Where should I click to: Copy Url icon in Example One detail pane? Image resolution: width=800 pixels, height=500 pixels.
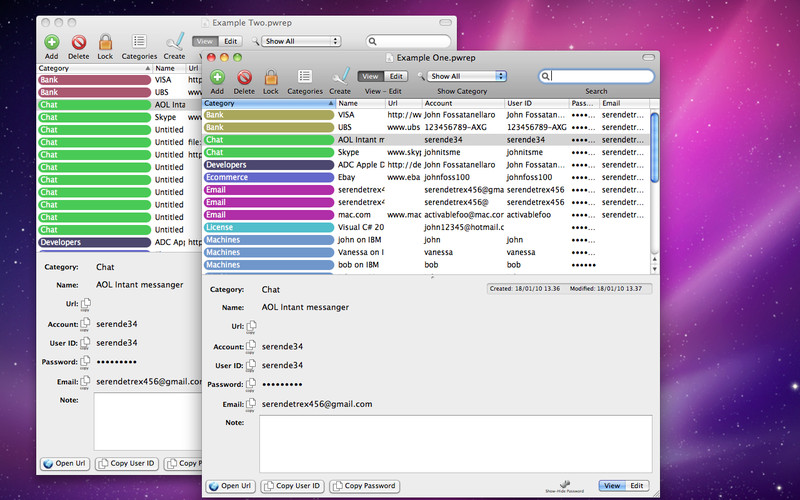click(x=251, y=327)
